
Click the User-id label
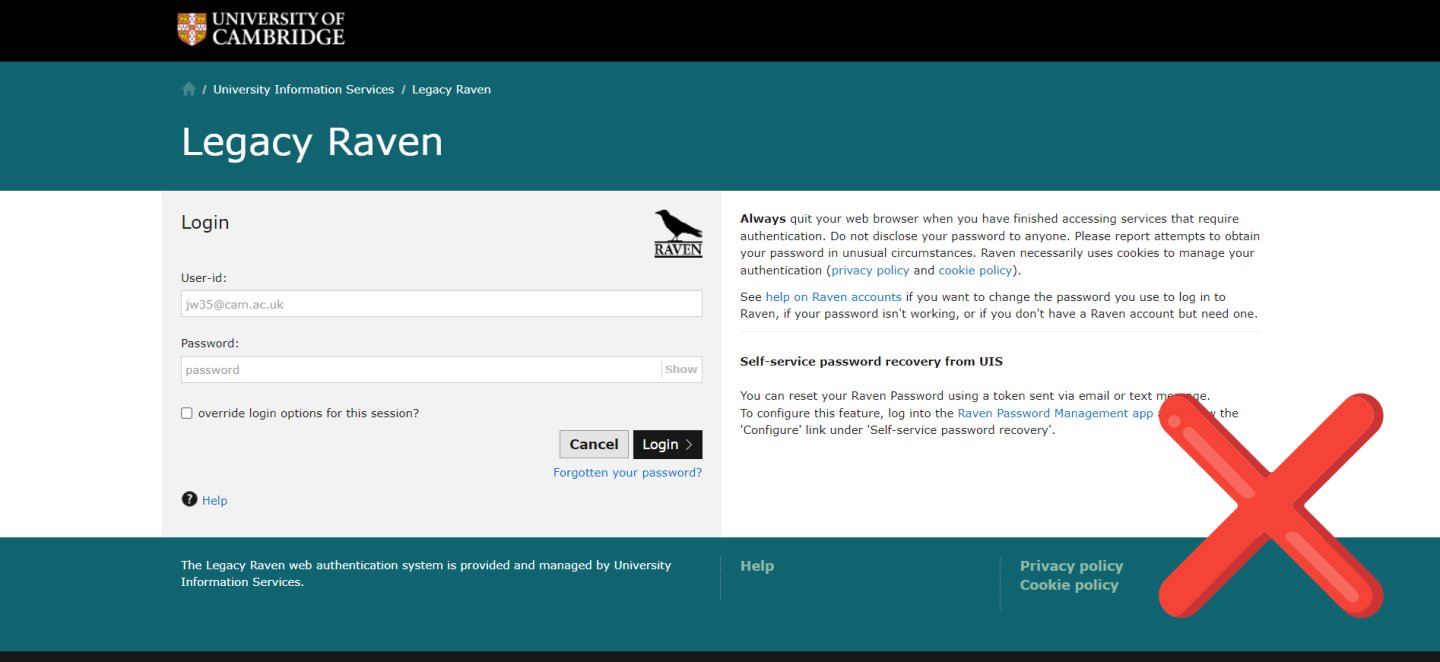[x=204, y=278]
